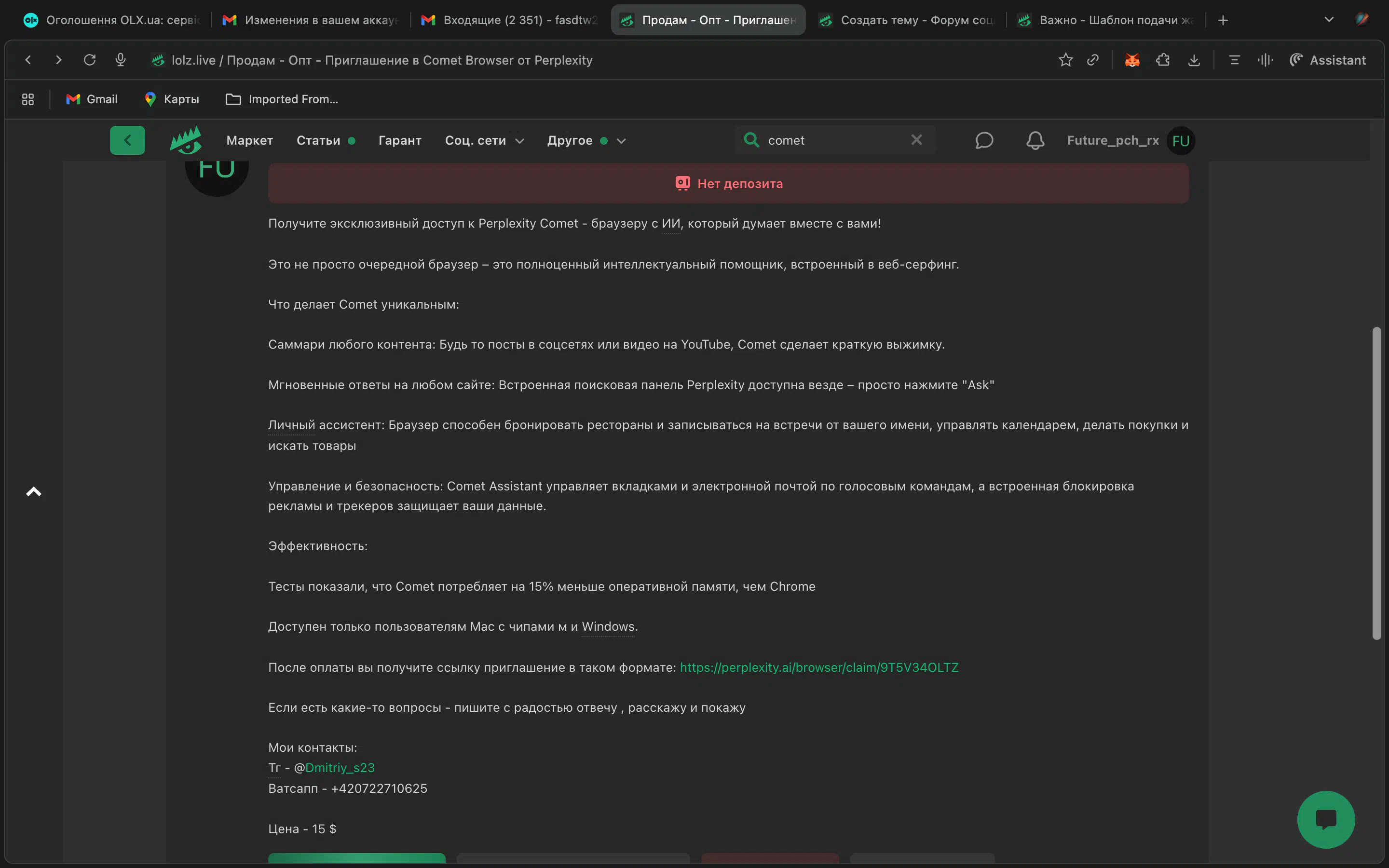Open the green support chat bubble
This screenshot has width=1389, height=868.
(1326, 819)
